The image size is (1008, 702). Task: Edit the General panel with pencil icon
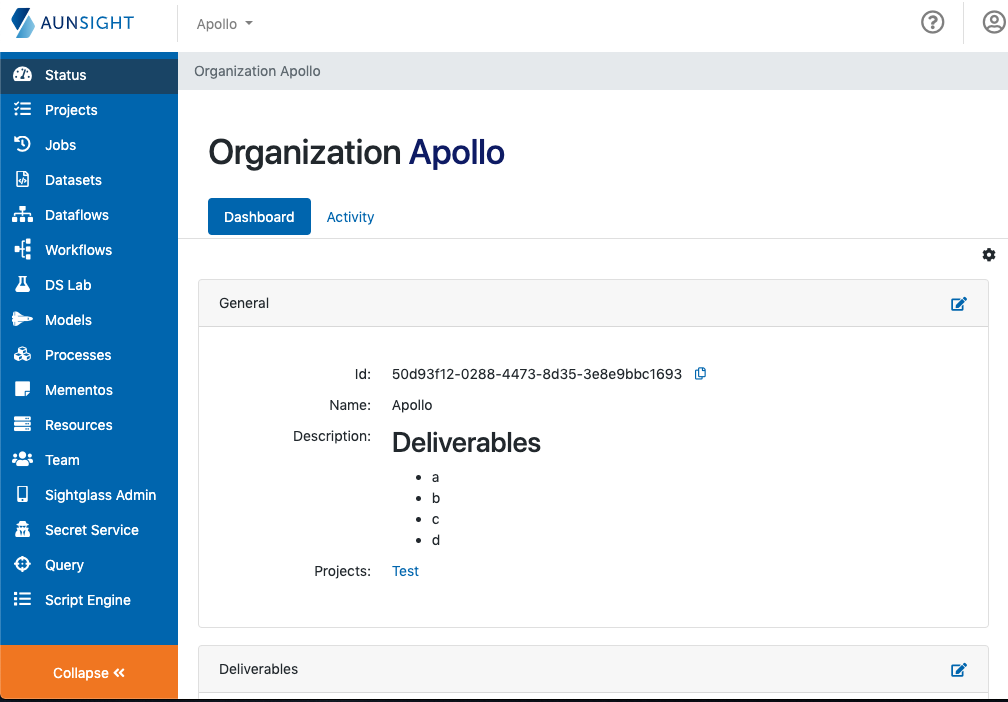958,304
